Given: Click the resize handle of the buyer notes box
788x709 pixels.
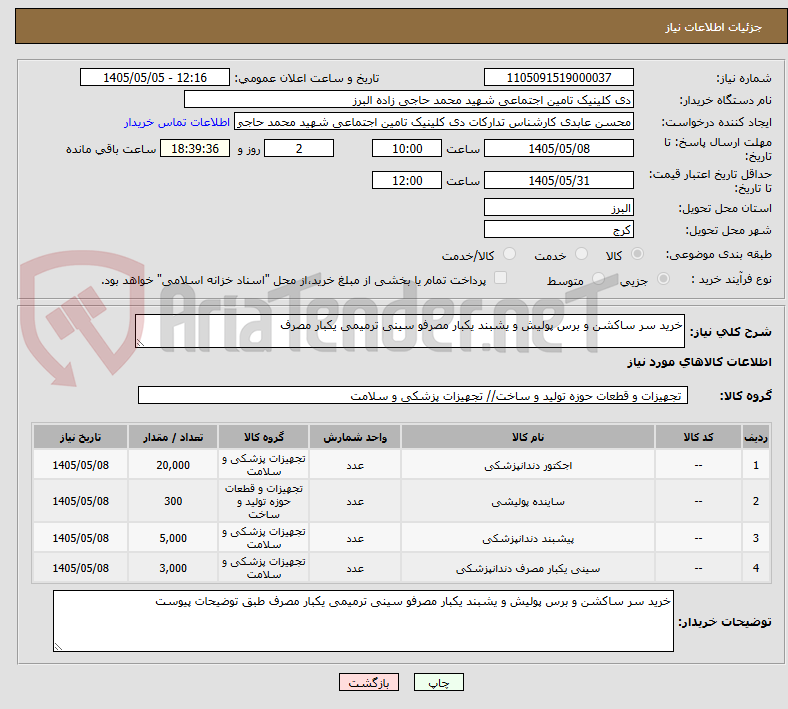Looking at the screenshot, I should [58, 647].
